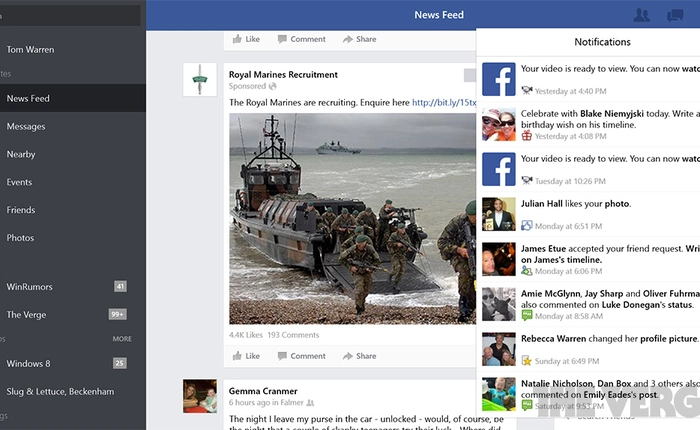Image resolution: width=700 pixels, height=430 pixels.
Task: Click Facebook logo on first video notification
Action: click(x=499, y=79)
